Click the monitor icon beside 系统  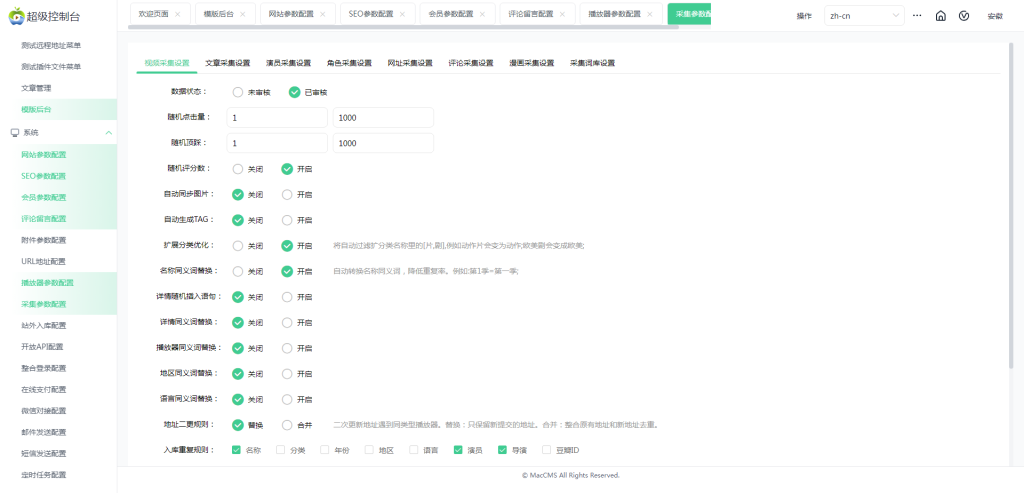14,133
